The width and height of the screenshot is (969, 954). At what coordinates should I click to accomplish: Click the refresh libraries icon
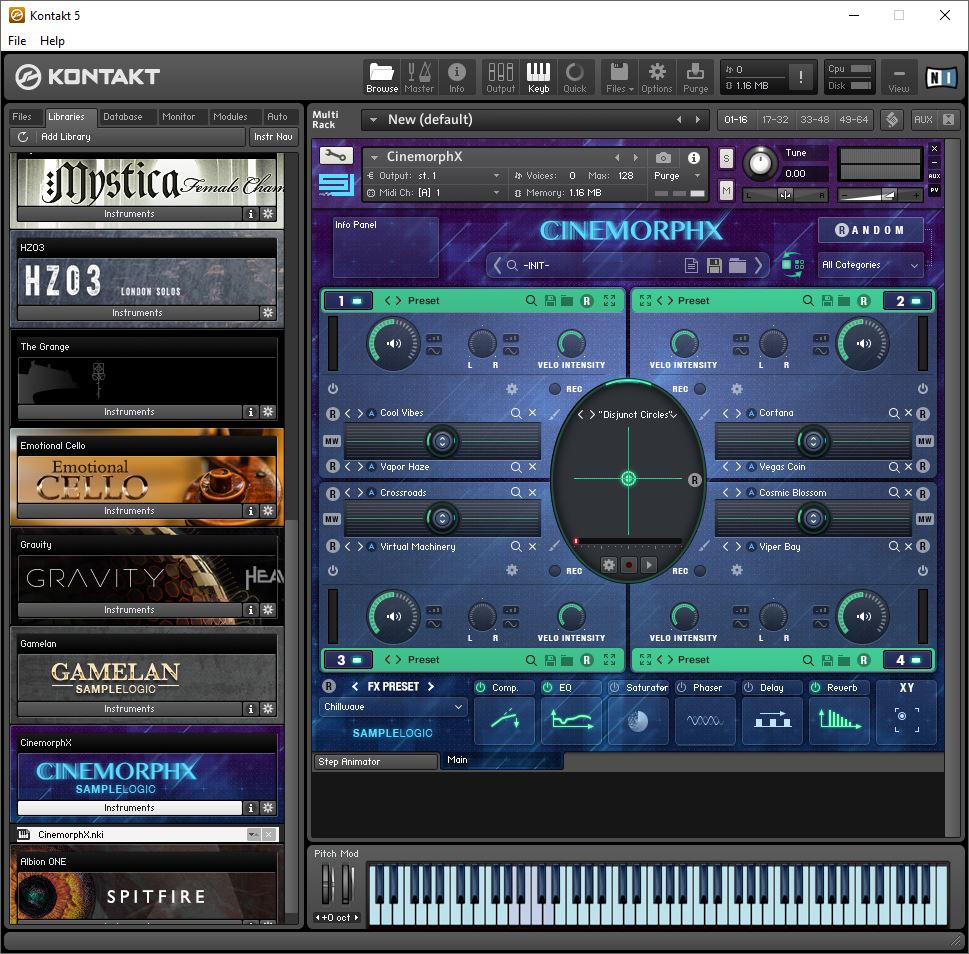point(23,137)
